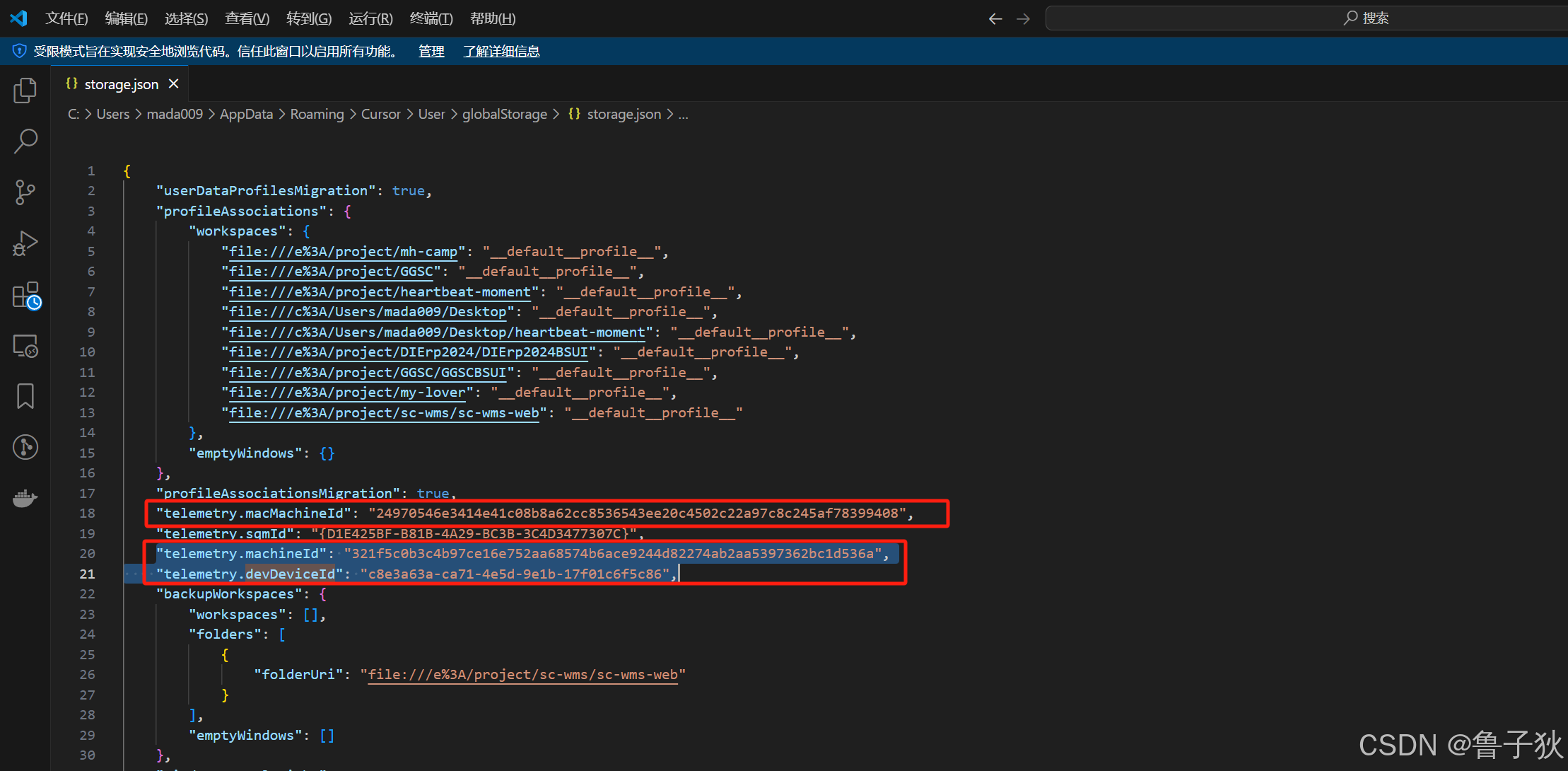Click the 了解详细信息 link
This screenshot has height=771, width=1568.
tap(501, 52)
